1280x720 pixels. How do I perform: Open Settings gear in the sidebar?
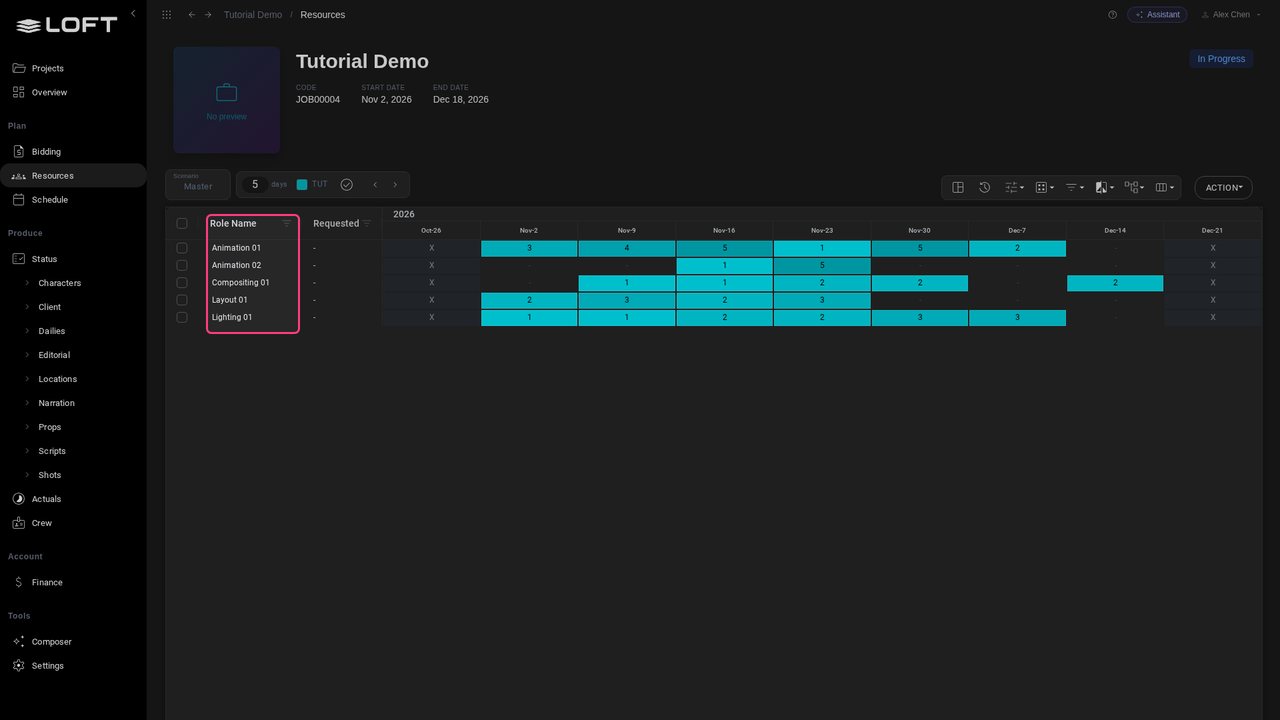73,666
